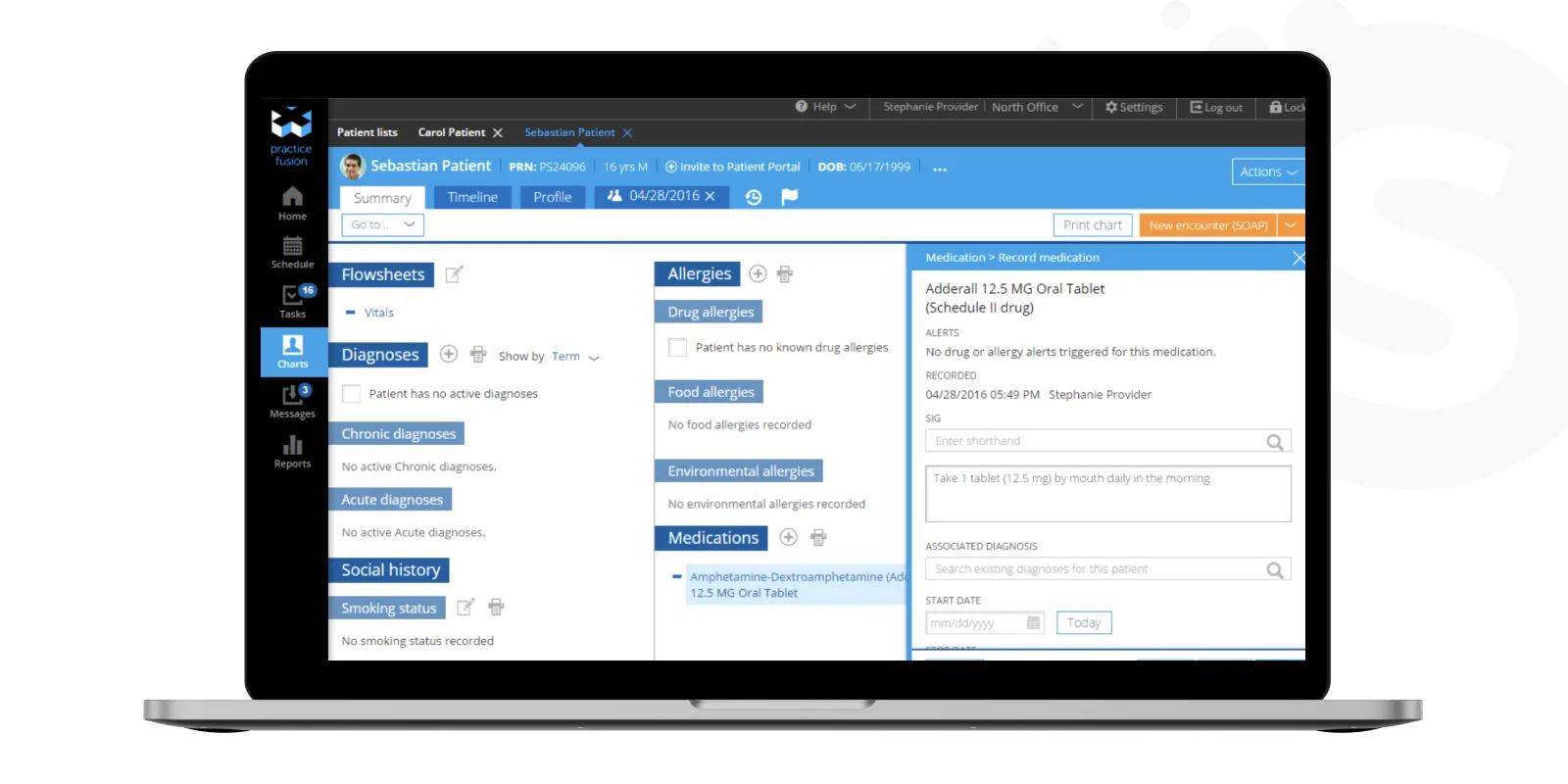
Task: Open the Charts sidebar section
Action: point(293,352)
